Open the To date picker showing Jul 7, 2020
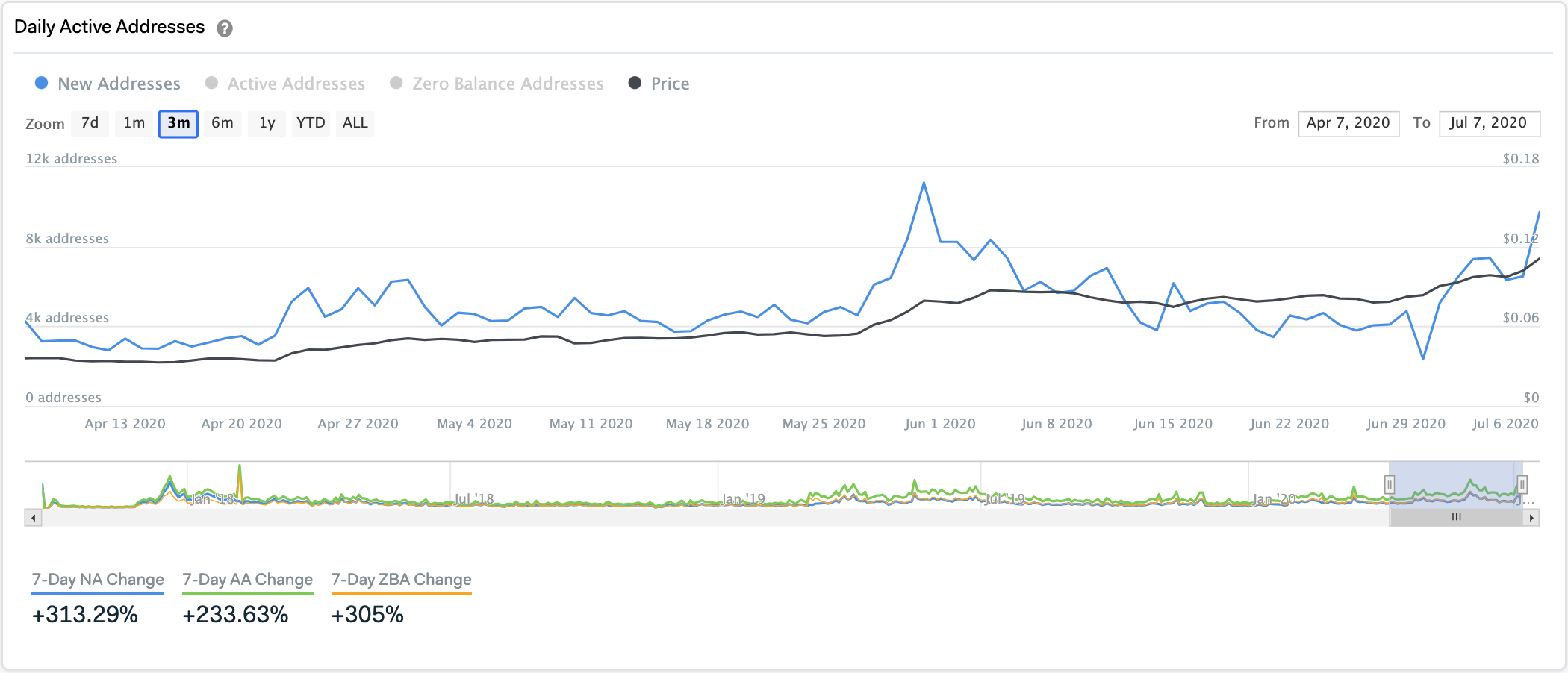The width and height of the screenshot is (1568, 673). [x=1490, y=123]
